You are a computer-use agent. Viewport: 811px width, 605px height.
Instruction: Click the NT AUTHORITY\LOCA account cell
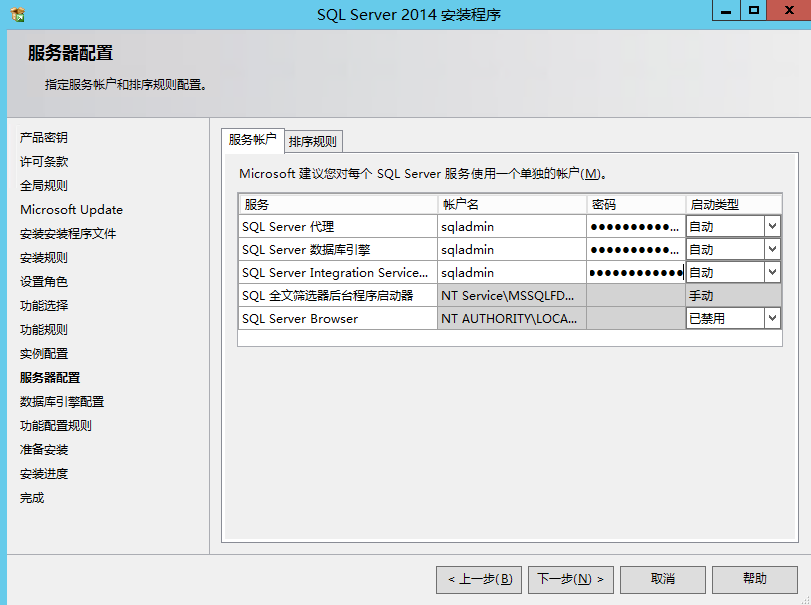tap(512, 319)
